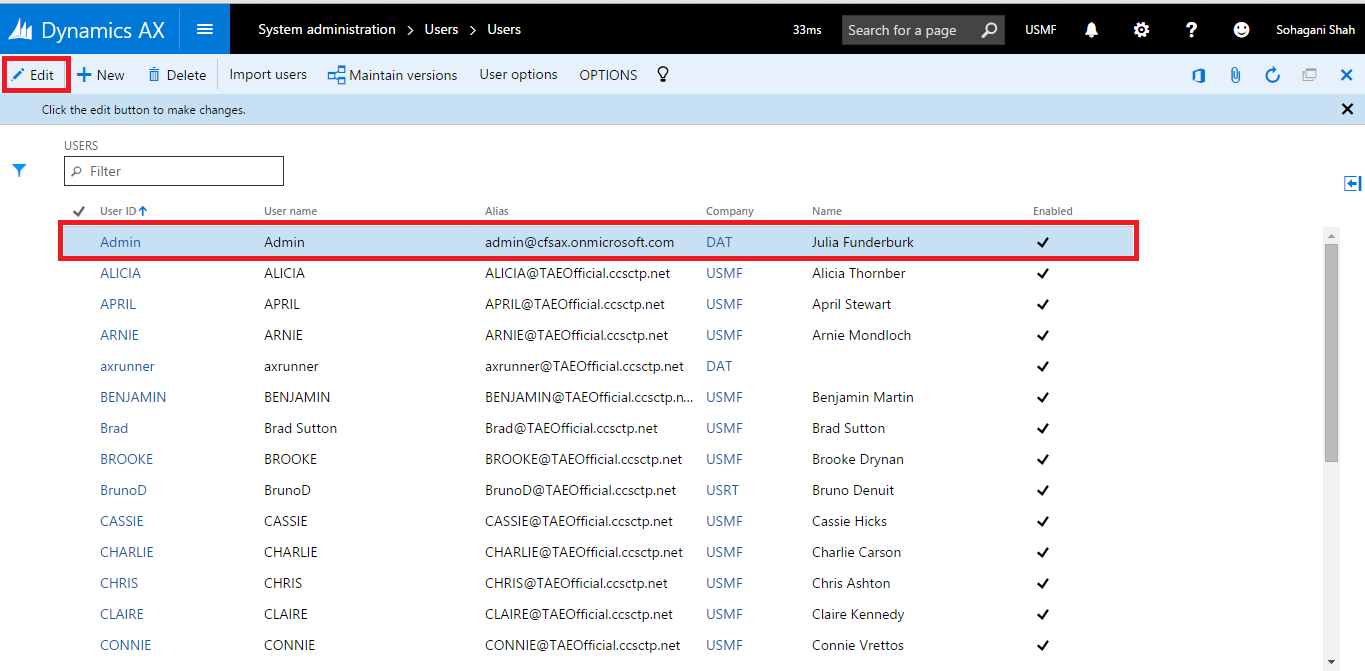
Task: Open the notifications bell
Action: 1091,30
